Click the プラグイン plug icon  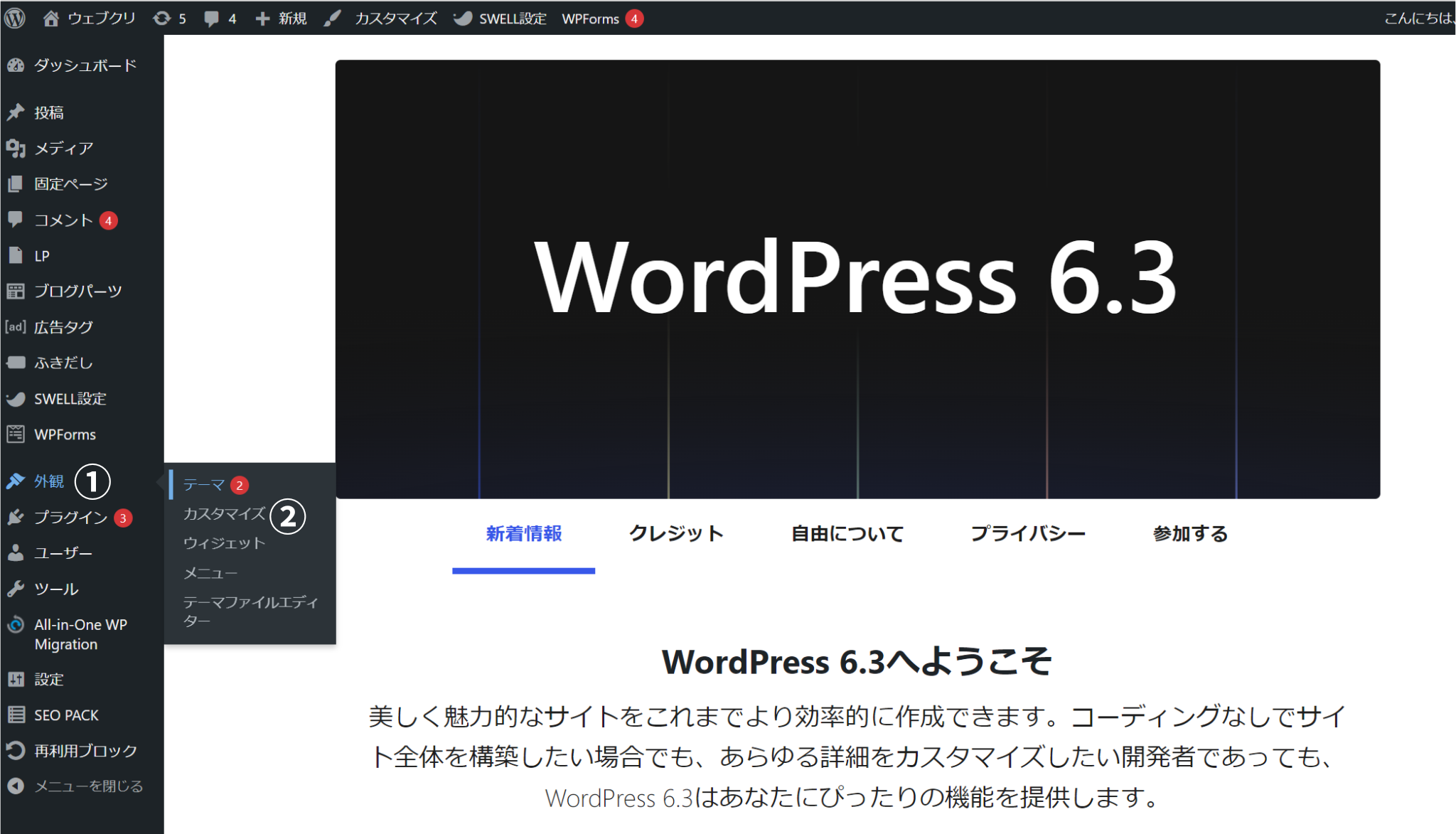[16, 517]
